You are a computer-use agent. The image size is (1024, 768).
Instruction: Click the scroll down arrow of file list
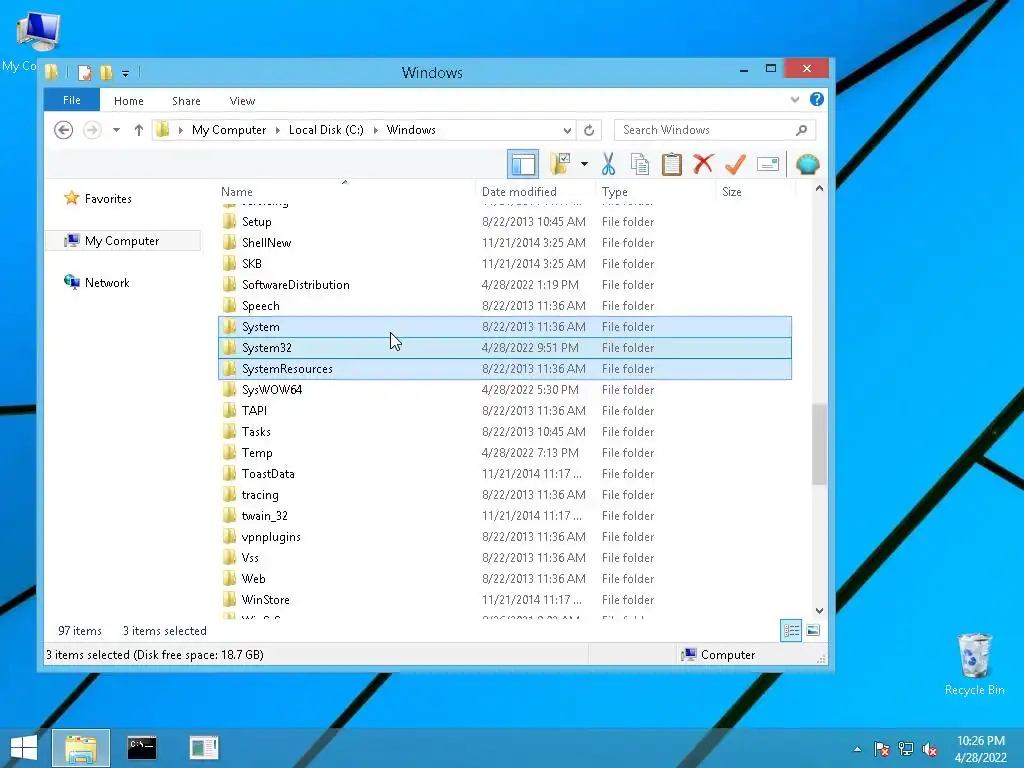820,611
